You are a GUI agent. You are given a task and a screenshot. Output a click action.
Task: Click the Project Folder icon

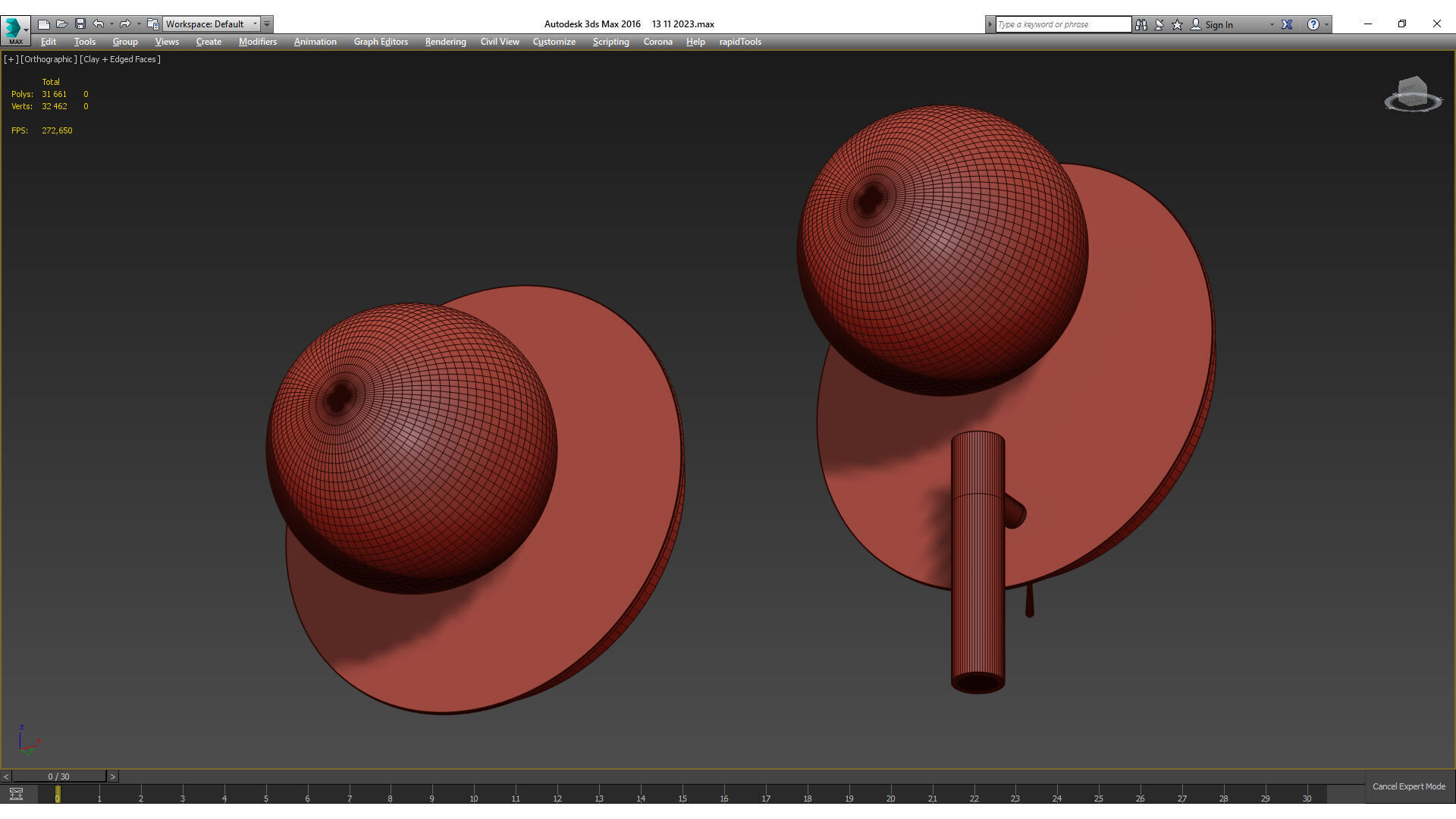153,24
